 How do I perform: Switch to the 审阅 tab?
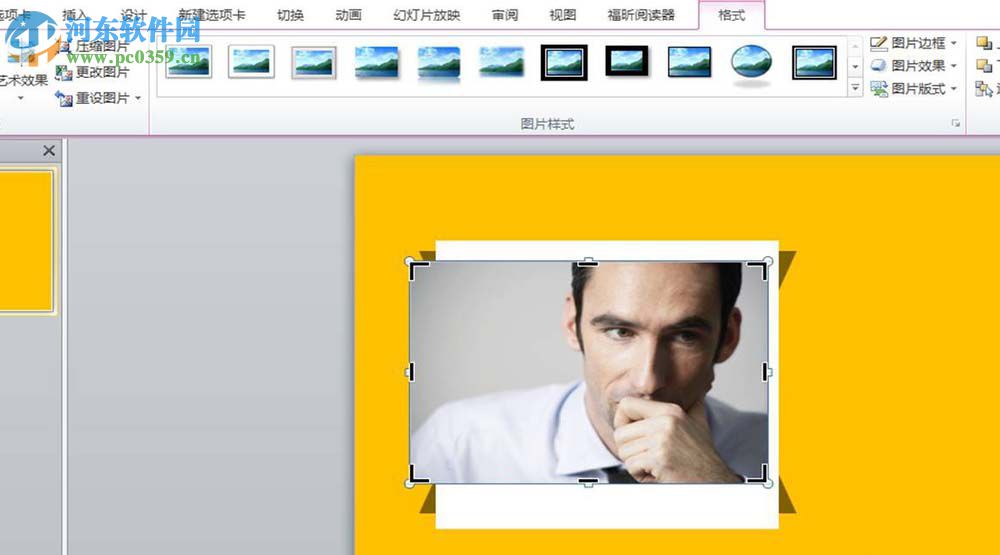point(504,15)
